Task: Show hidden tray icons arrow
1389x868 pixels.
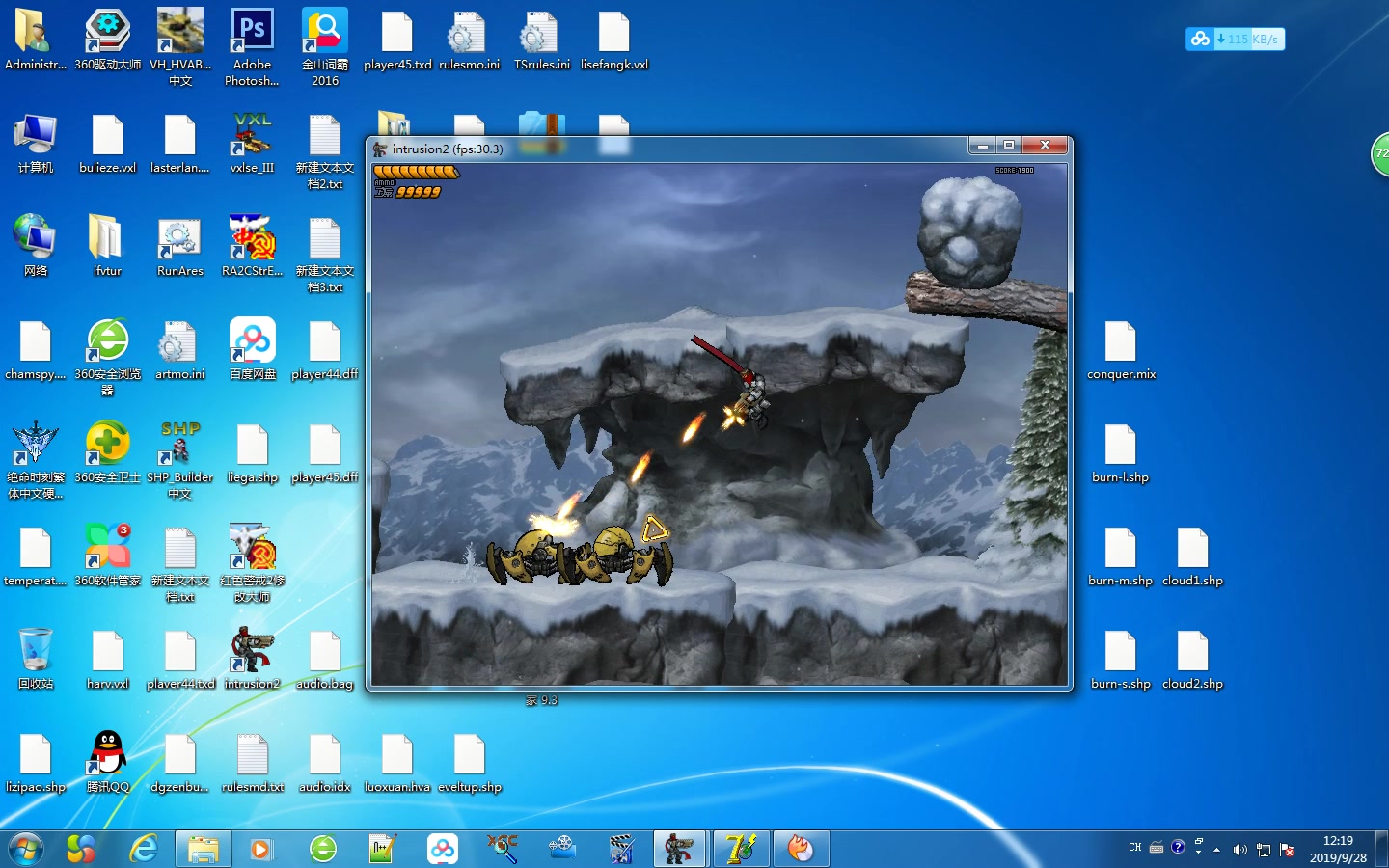Action: click(x=1217, y=850)
